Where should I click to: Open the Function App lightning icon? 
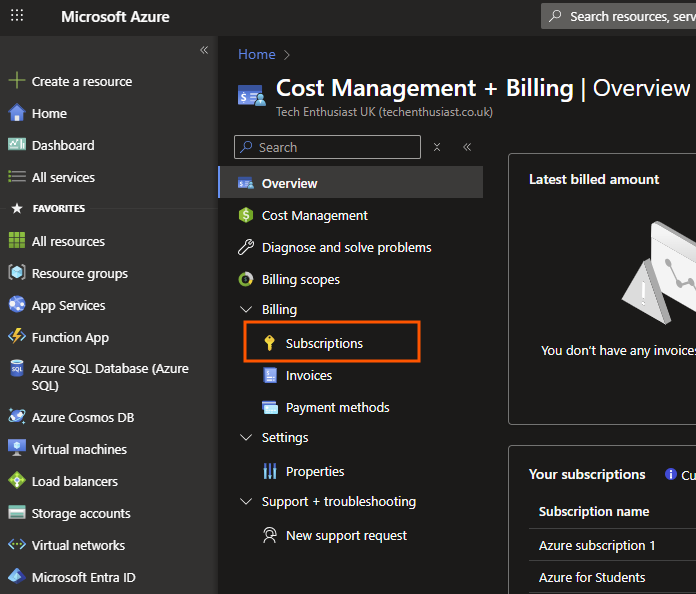click(16, 337)
